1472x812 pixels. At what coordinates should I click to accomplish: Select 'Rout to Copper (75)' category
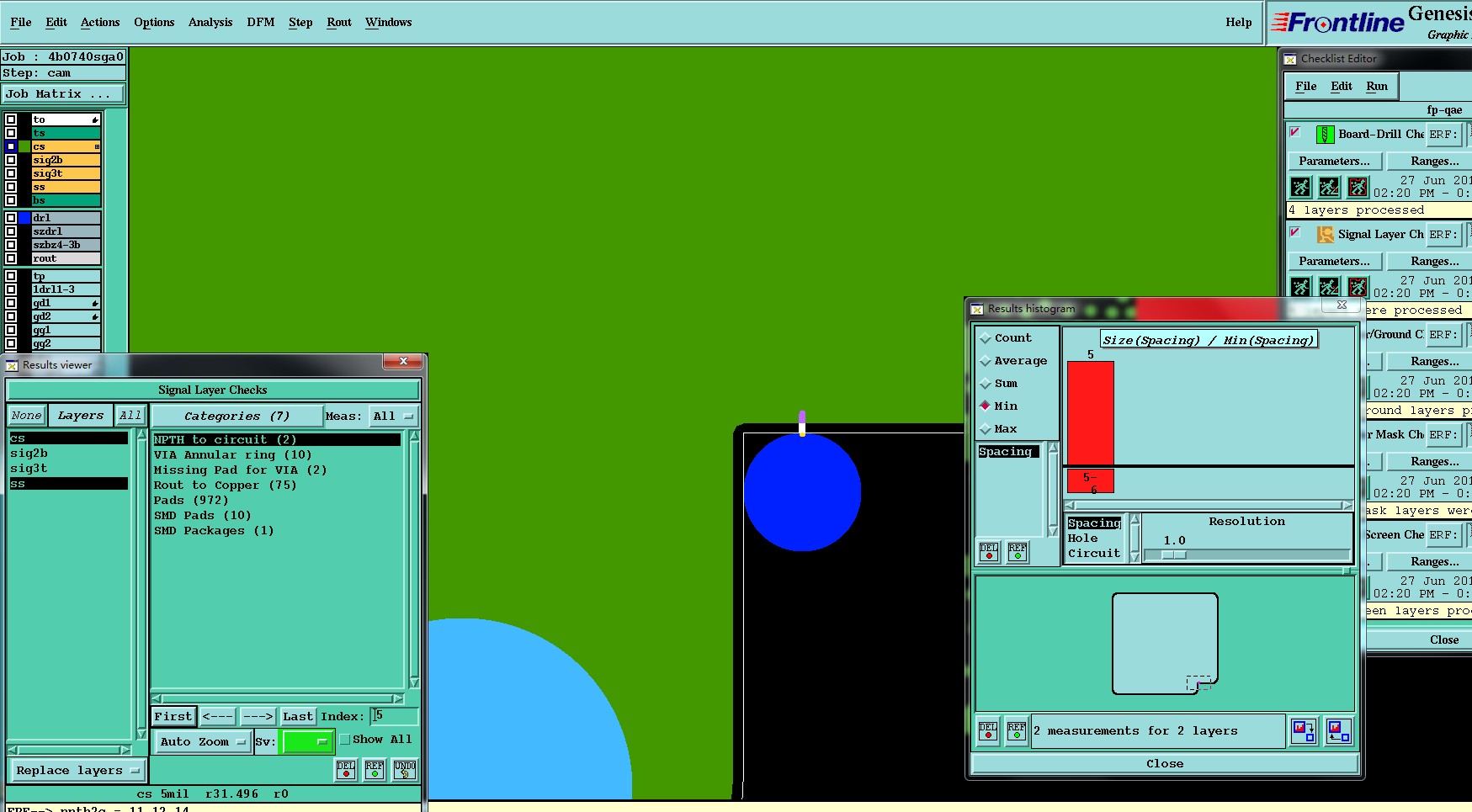tap(225, 486)
